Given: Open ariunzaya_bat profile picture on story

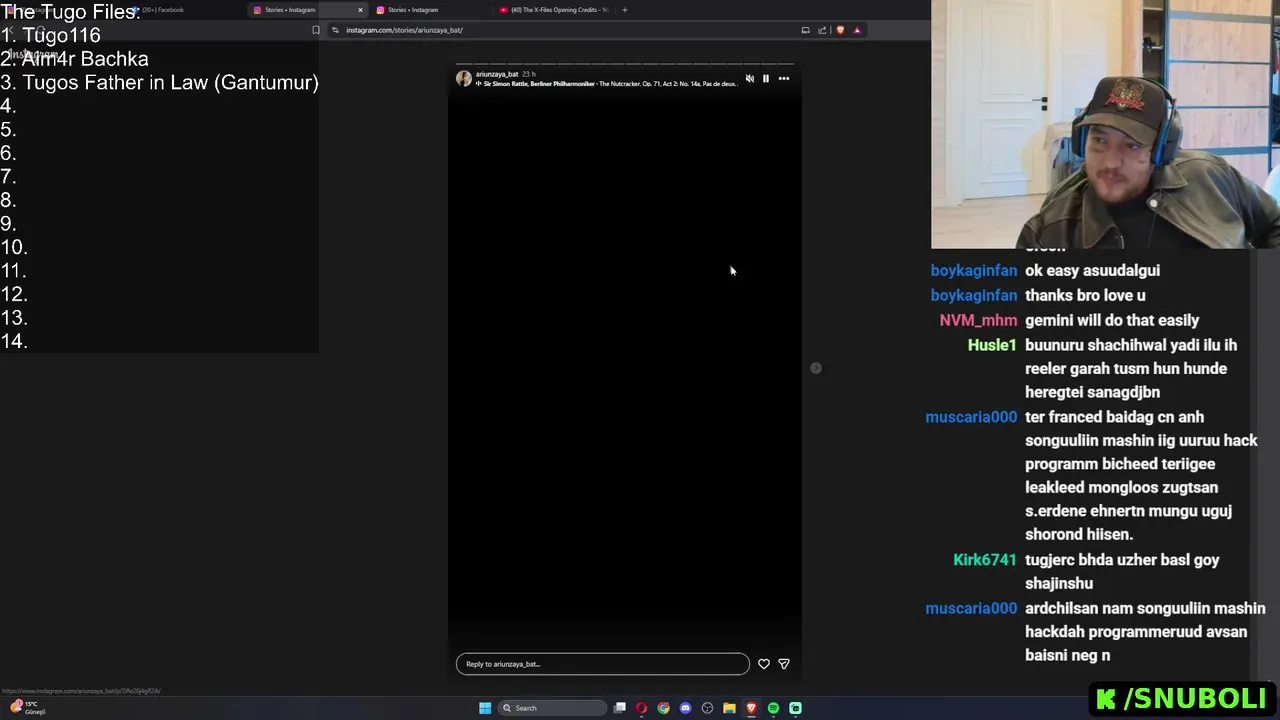Looking at the screenshot, I should point(464,78).
